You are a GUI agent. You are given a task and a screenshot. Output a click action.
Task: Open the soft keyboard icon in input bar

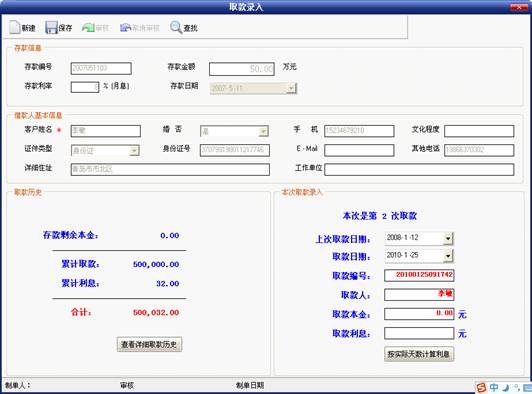[527, 388]
